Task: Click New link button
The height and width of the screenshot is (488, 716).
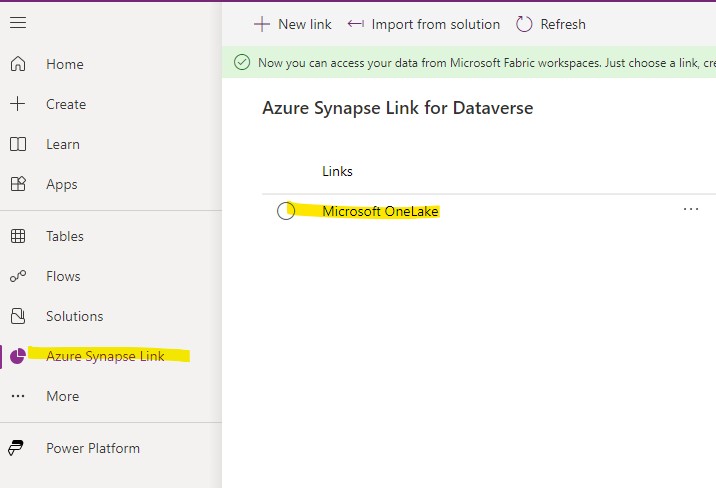Action: coord(293,24)
